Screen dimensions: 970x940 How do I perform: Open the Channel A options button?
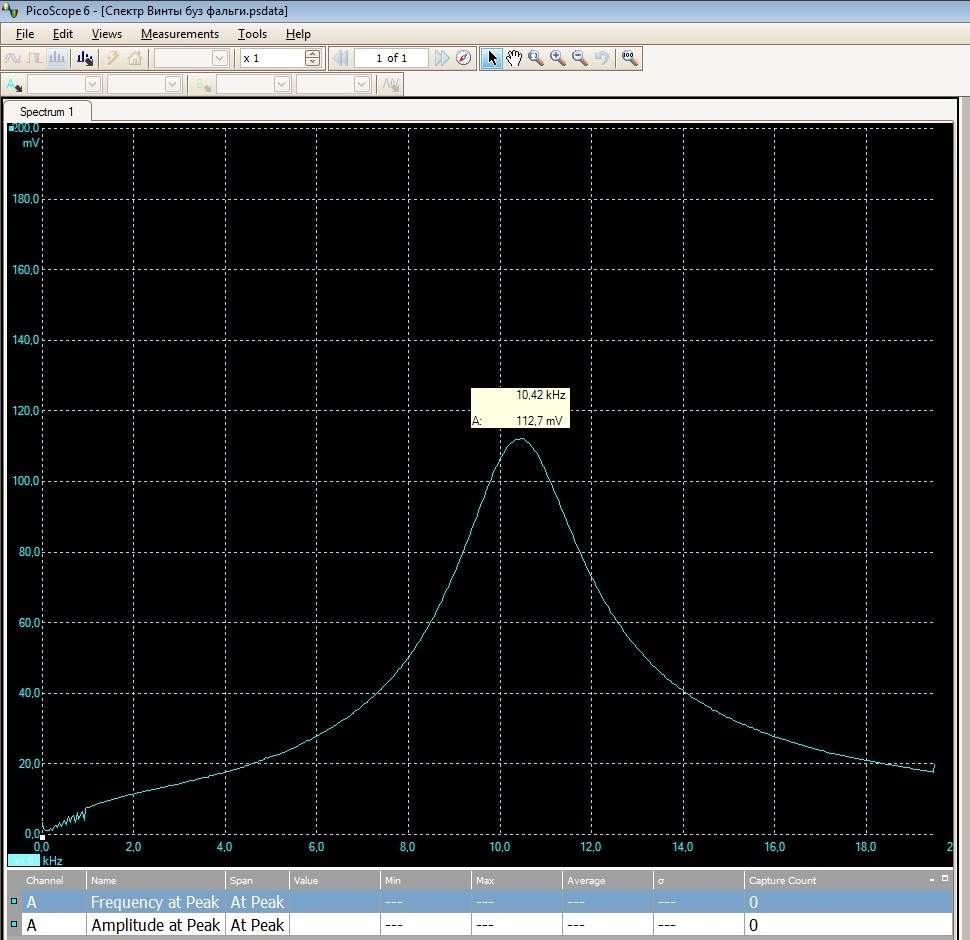[x=14, y=85]
